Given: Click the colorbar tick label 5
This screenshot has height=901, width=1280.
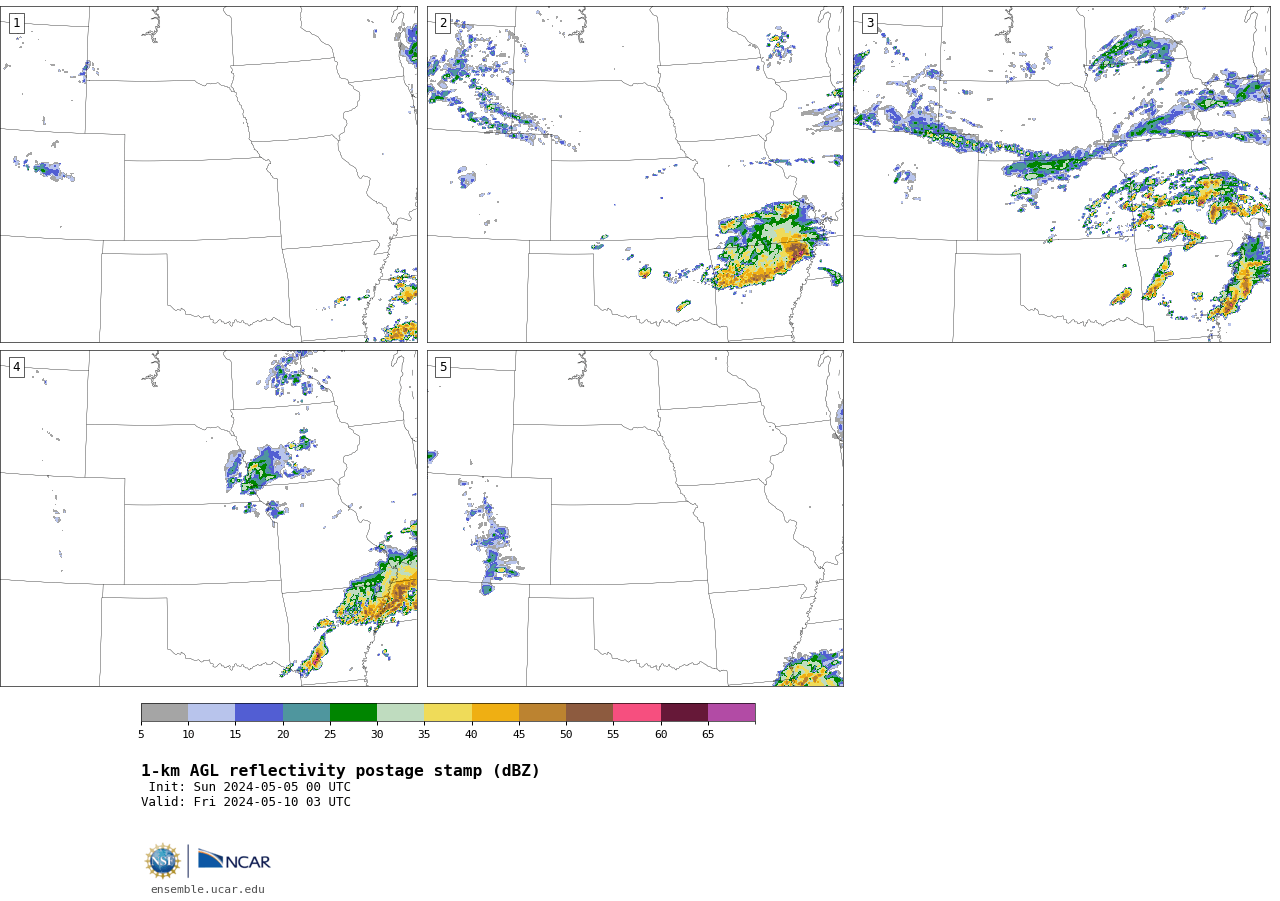Looking at the screenshot, I should coord(141,735).
